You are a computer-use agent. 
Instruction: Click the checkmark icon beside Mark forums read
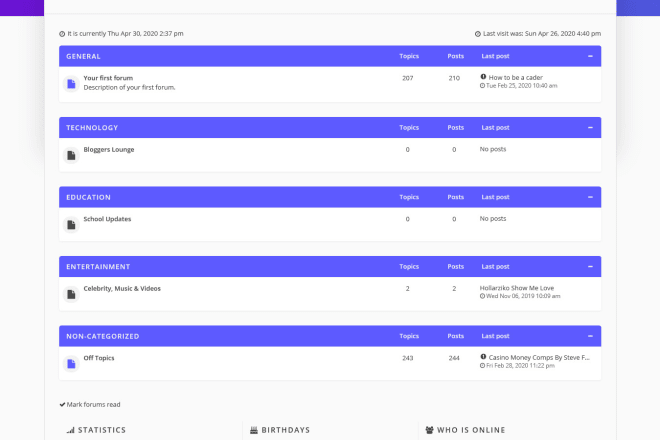[x=62, y=405]
